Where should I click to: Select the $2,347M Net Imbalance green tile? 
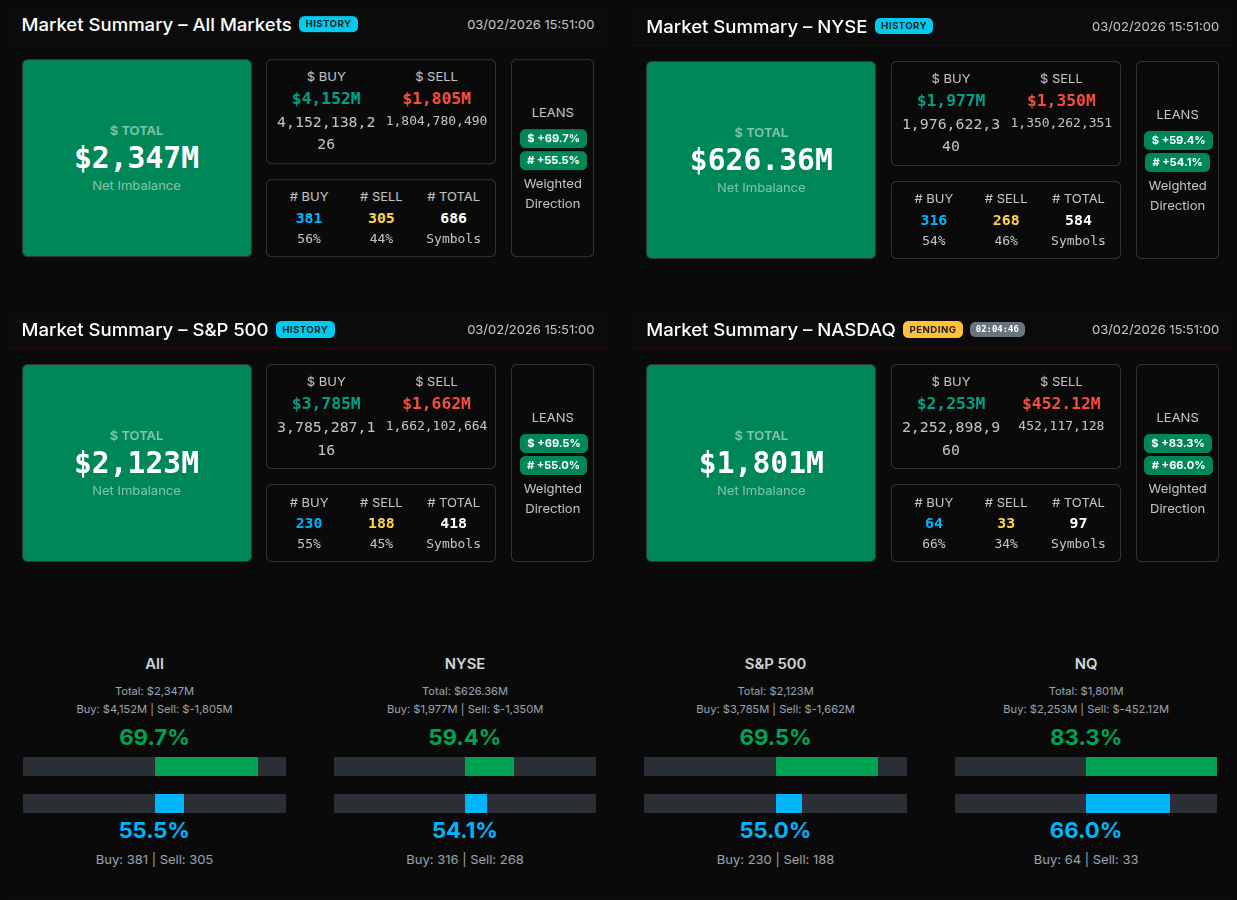137,158
